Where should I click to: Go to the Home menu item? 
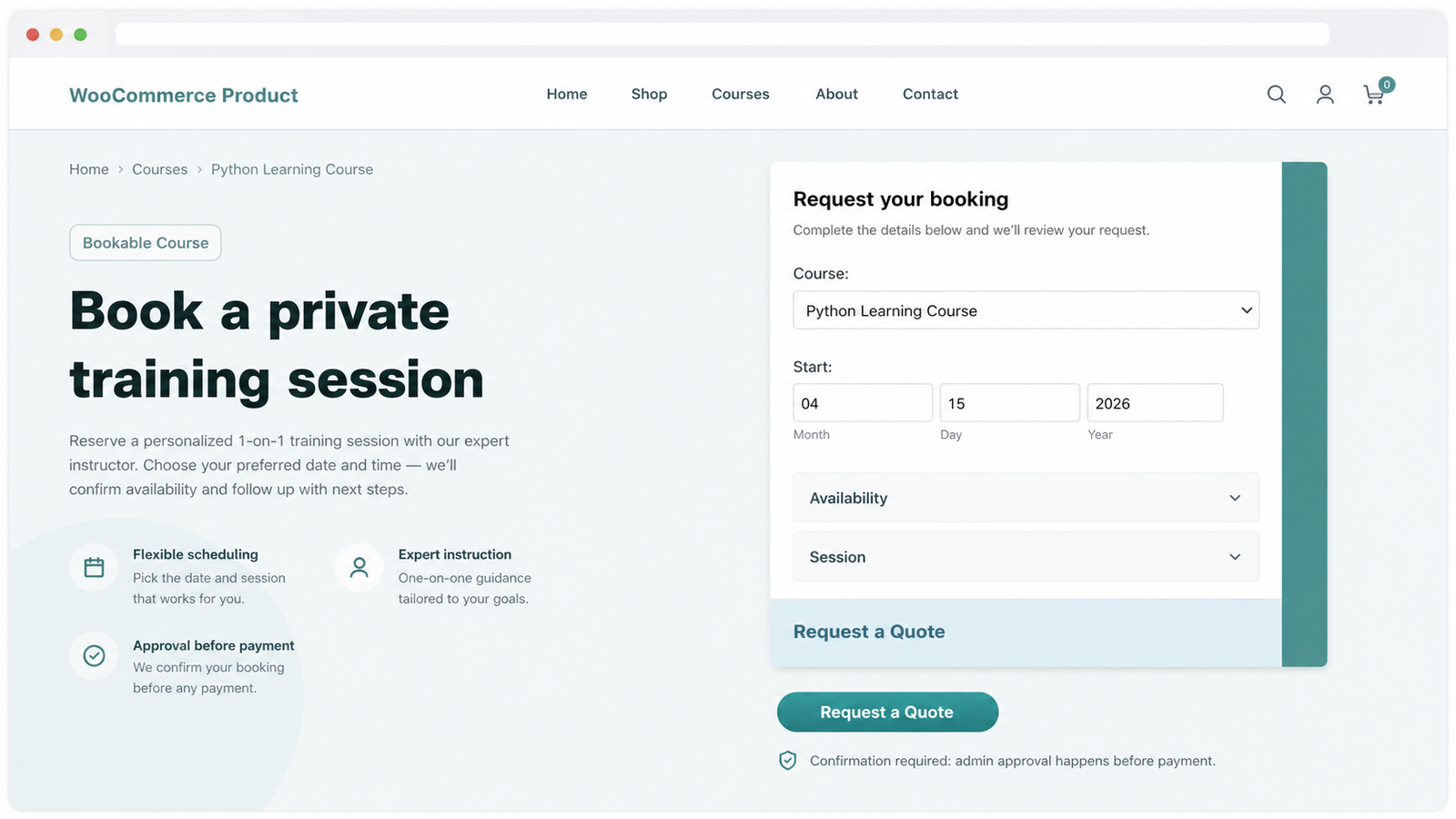click(567, 94)
